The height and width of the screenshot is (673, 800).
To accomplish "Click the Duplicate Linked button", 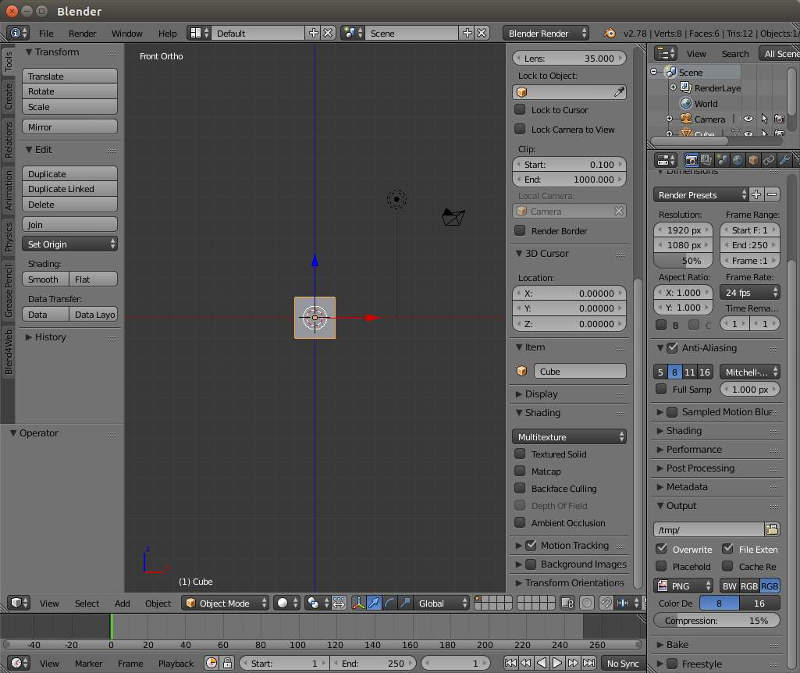I will pos(70,188).
